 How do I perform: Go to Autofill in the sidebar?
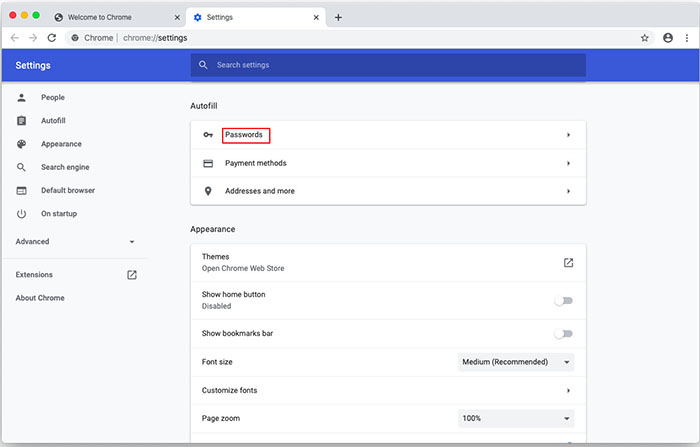pos(53,121)
